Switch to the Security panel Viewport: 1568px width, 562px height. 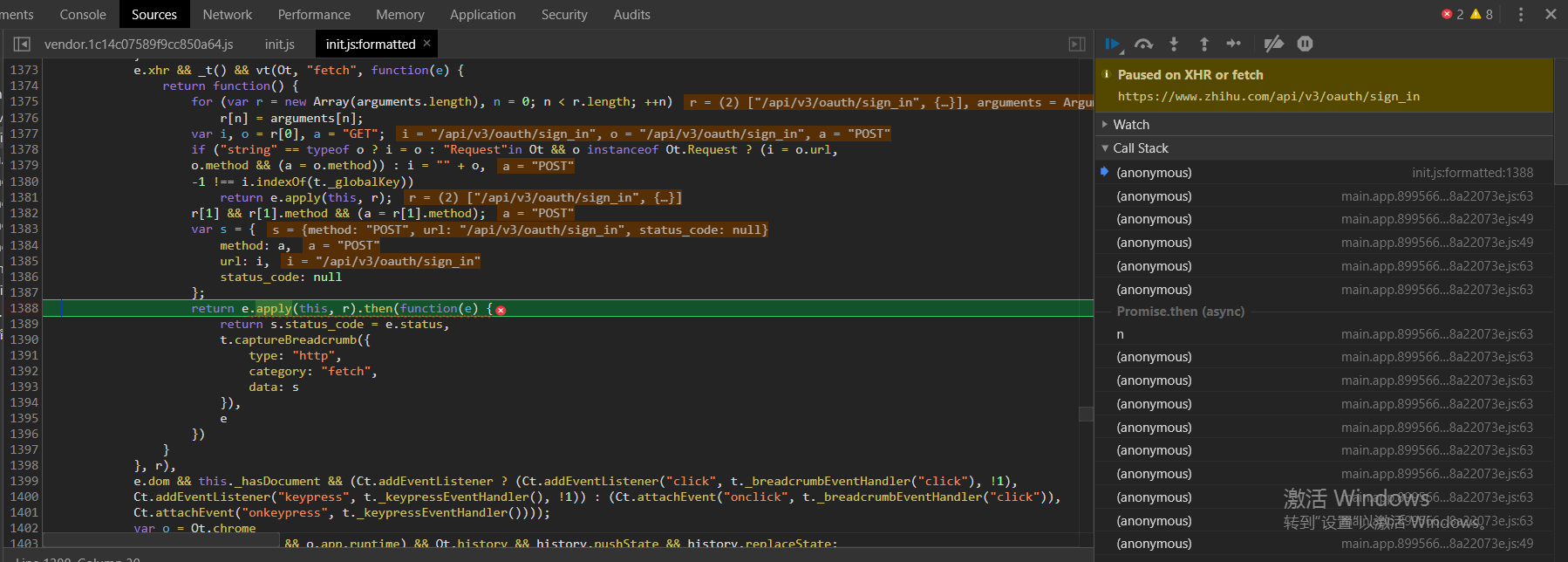564,14
